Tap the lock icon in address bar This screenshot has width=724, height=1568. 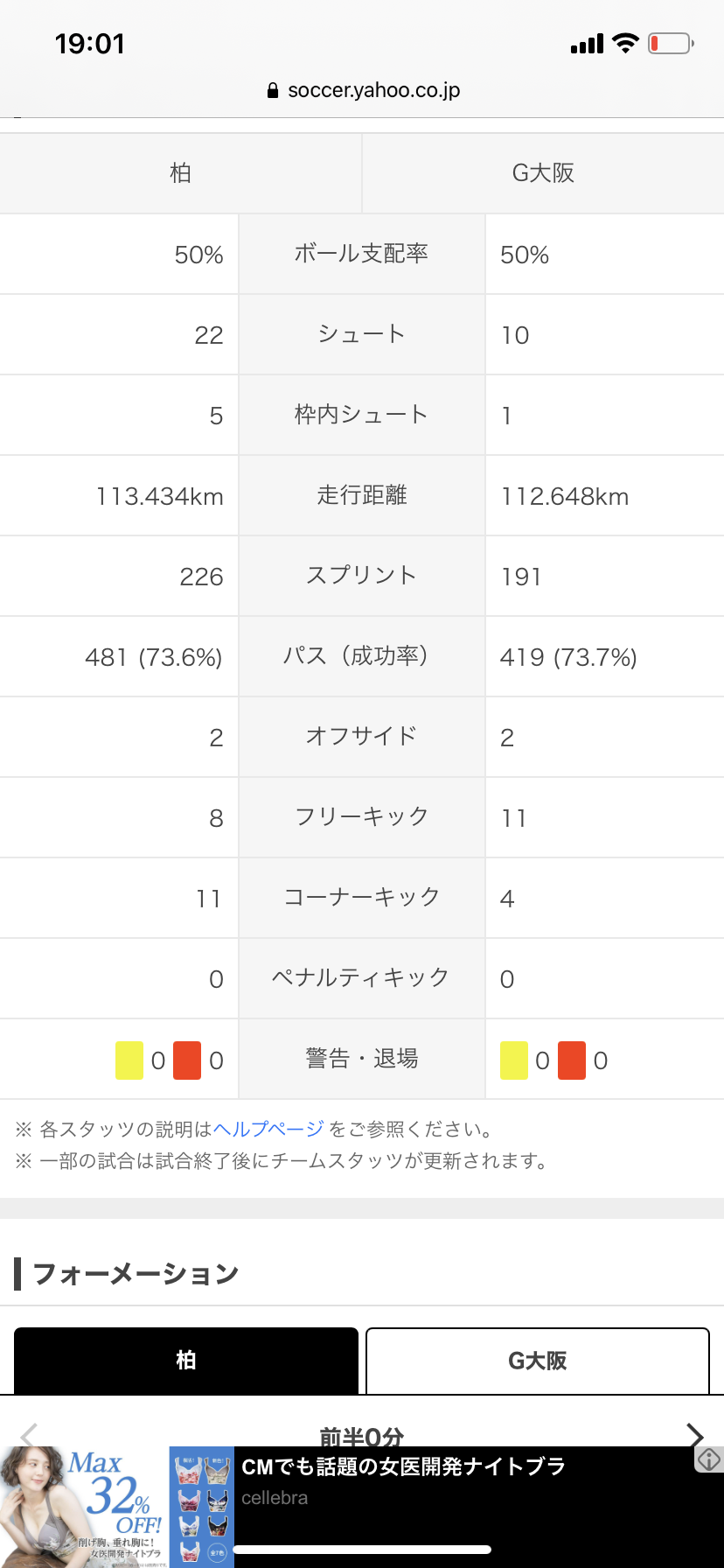point(273,90)
